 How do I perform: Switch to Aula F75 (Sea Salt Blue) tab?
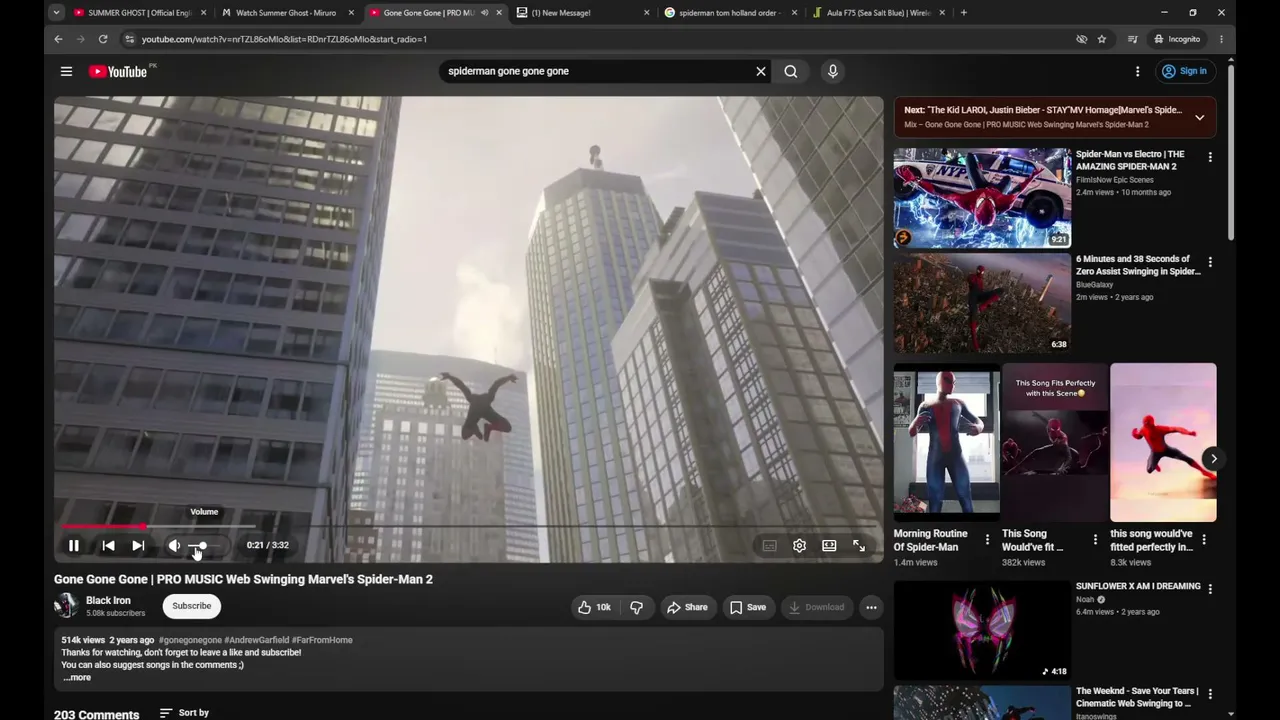(877, 13)
